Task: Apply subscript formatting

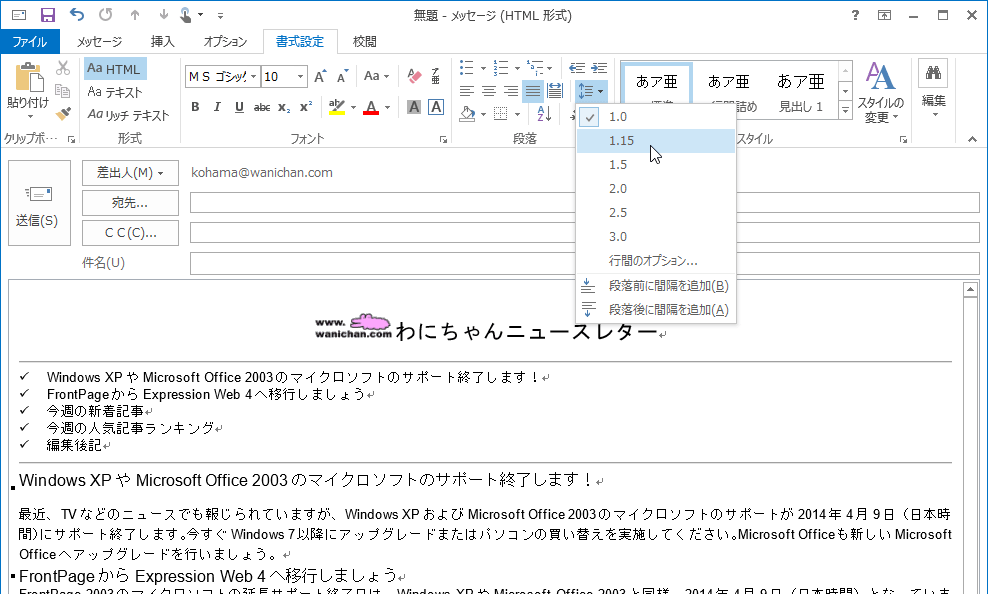Action: coord(284,108)
